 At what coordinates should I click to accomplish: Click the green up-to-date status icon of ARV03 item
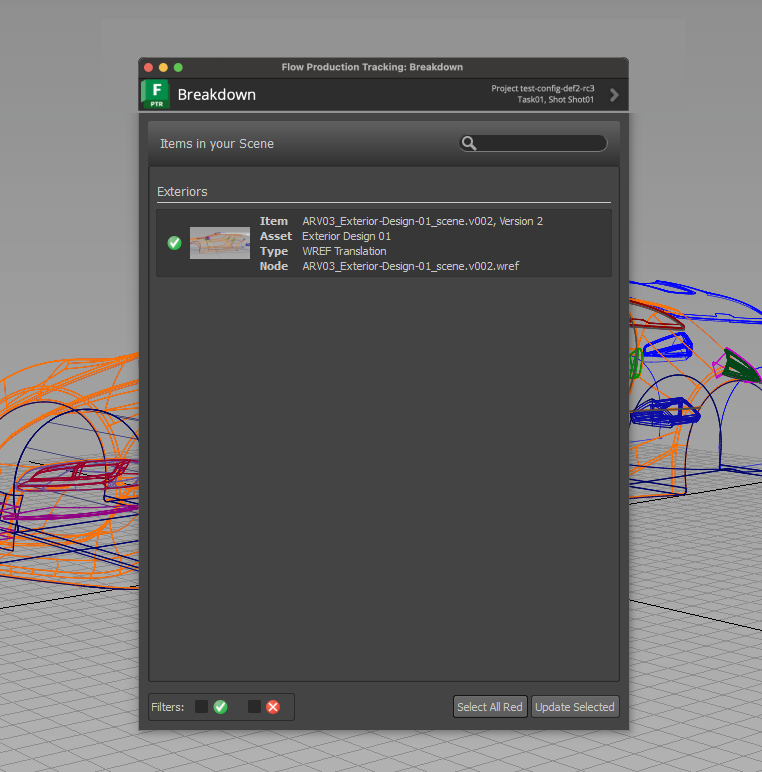(x=174, y=243)
